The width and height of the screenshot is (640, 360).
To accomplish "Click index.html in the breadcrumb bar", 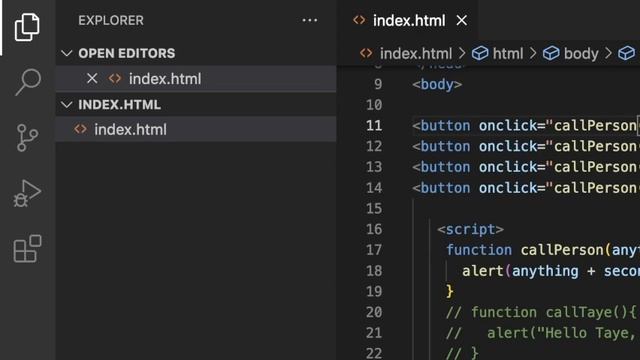I will [416, 53].
